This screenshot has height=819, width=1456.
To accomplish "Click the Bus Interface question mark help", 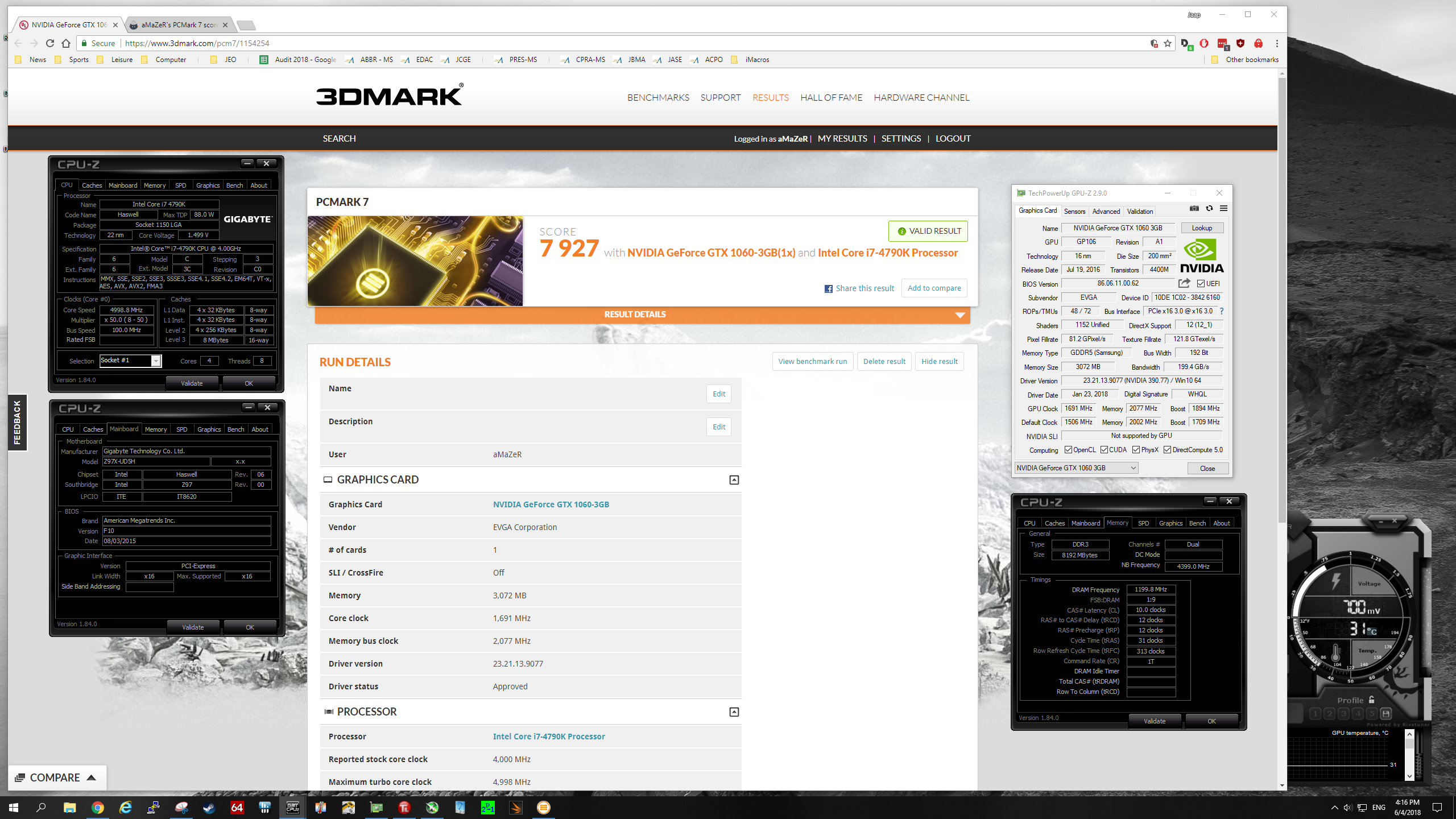I will click(1221, 311).
